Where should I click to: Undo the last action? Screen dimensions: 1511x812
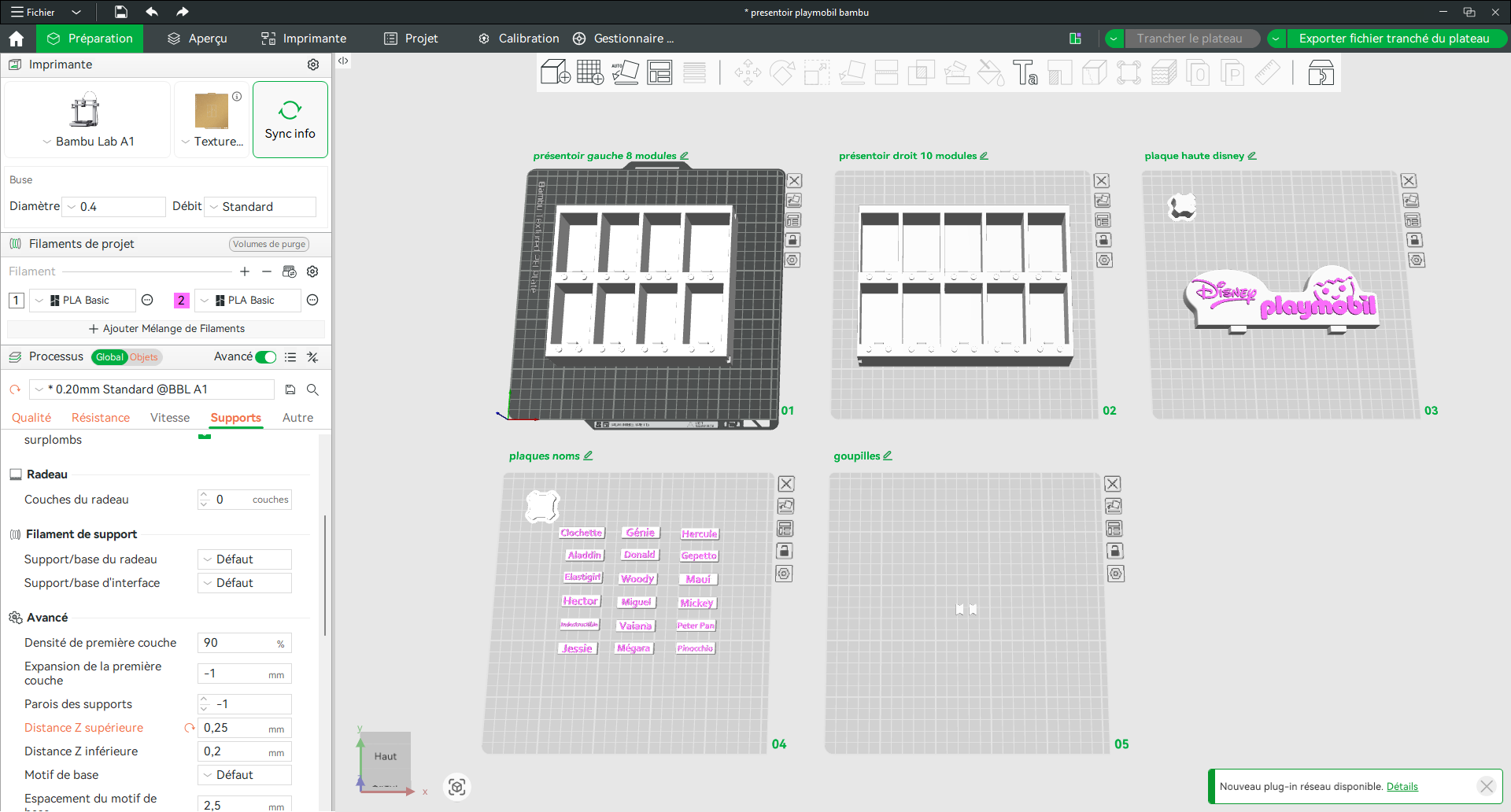(152, 12)
